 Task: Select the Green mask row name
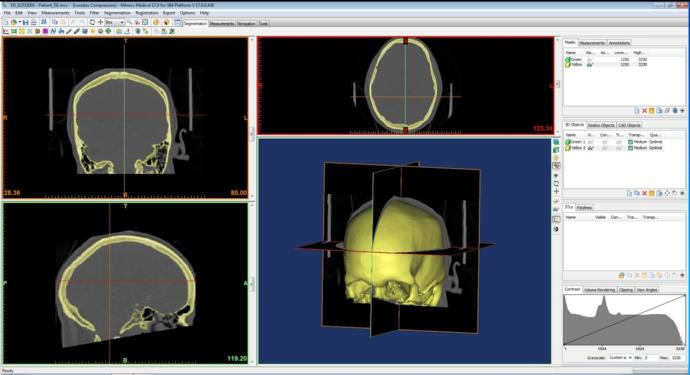(576, 59)
